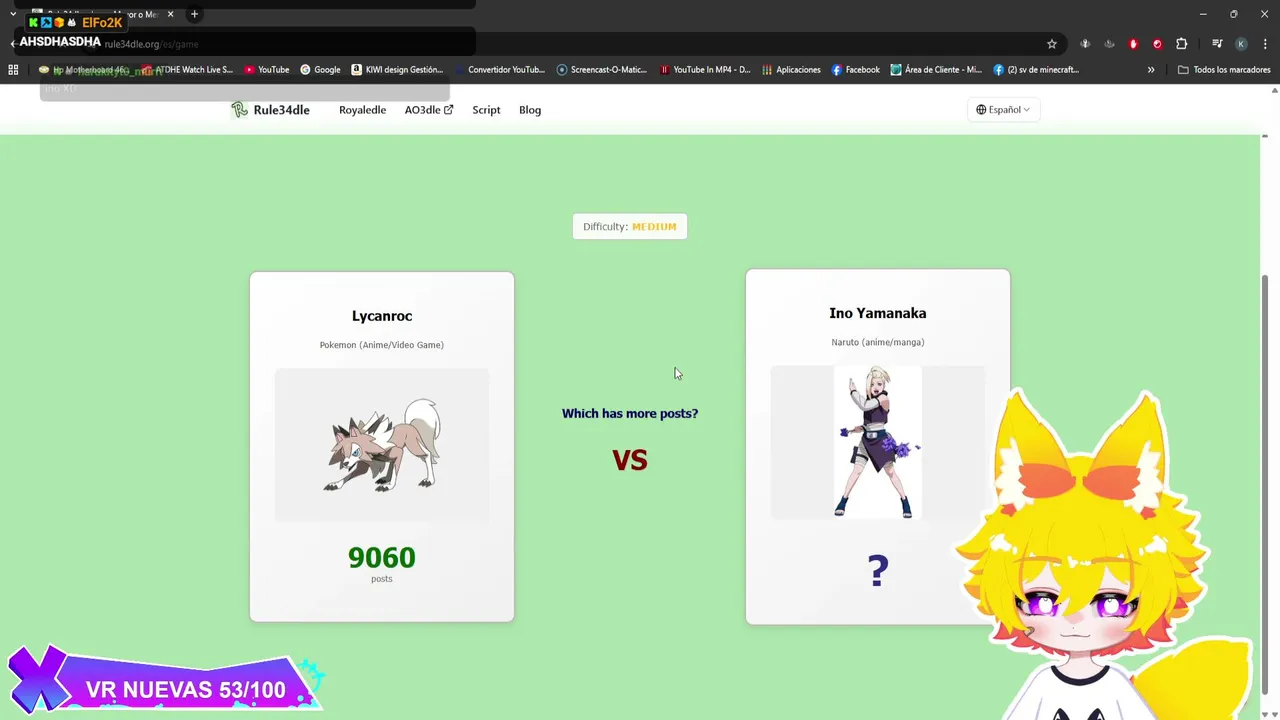Go to the Script page
Image resolution: width=1280 pixels, height=720 pixels.
pyautogui.click(x=486, y=110)
